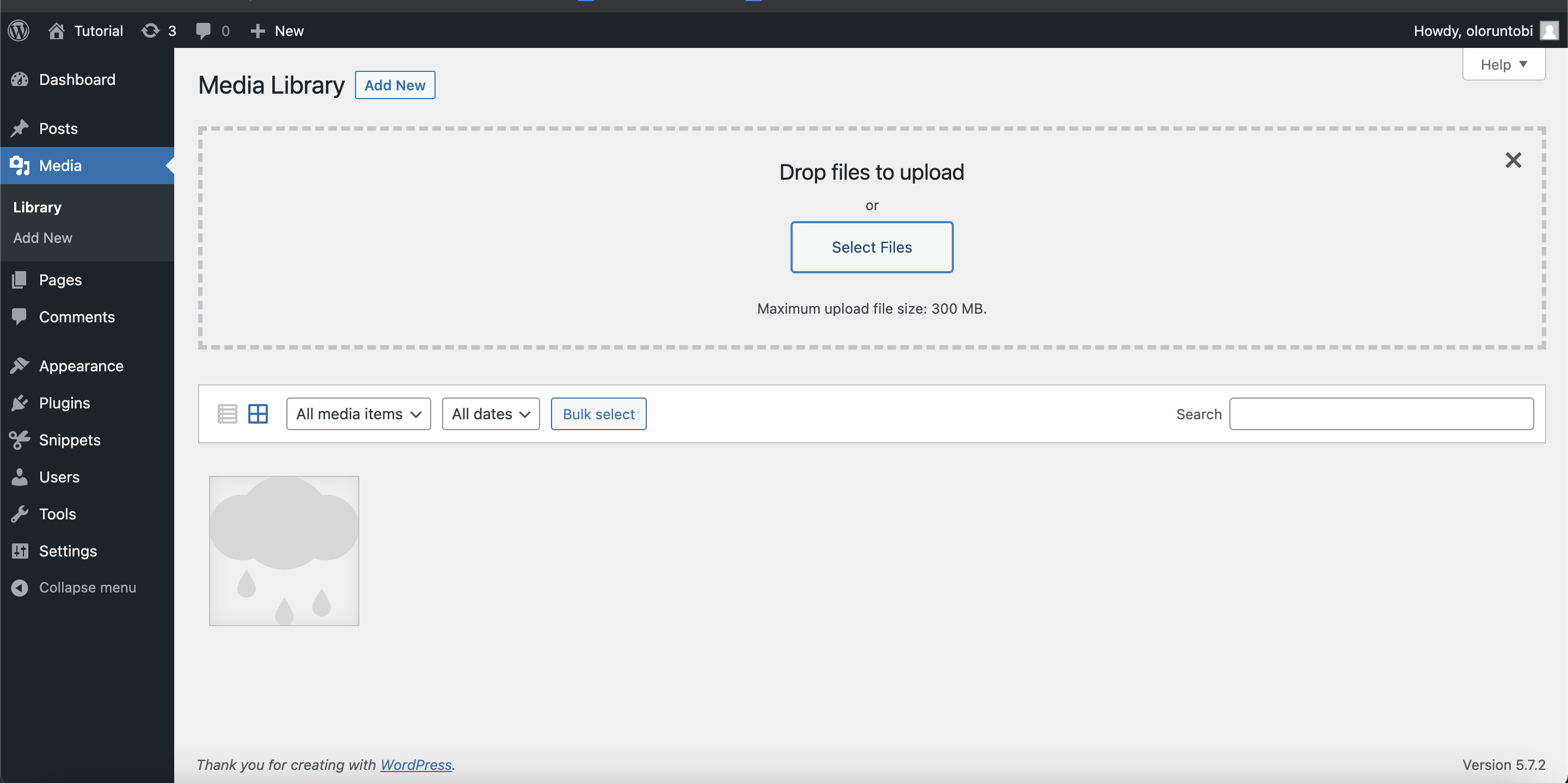The width and height of the screenshot is (1568, 783).
Task: Open the All dates dropdown
Action: 491,414
